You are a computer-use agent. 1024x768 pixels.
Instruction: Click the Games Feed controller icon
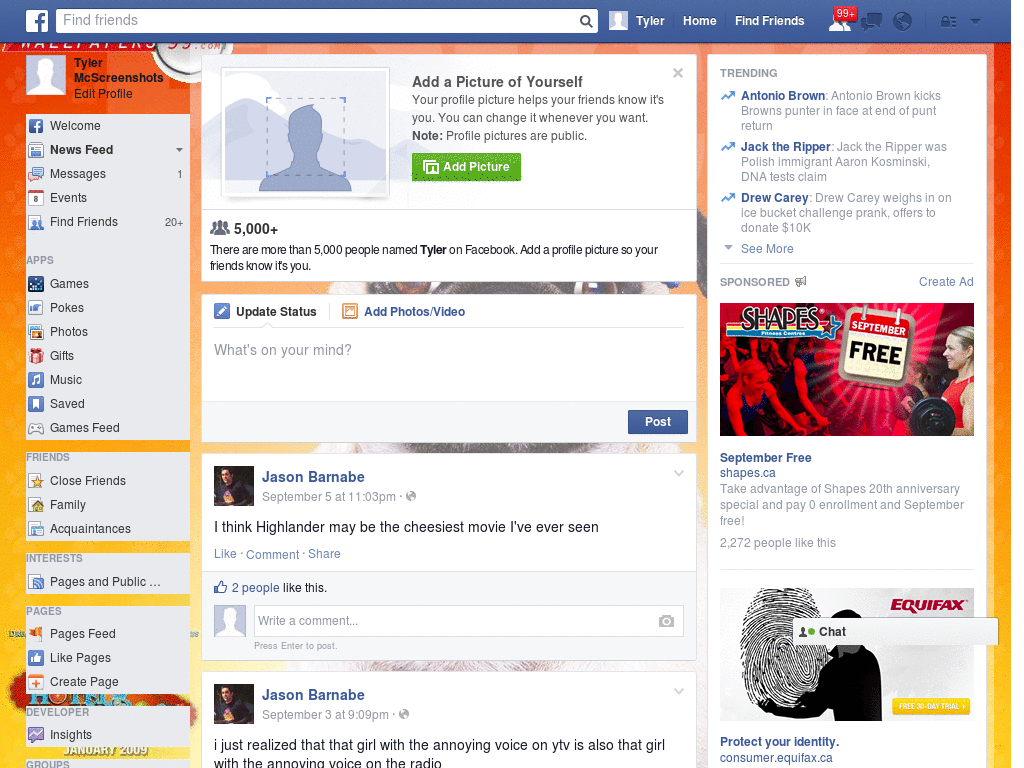click(36, 428)
